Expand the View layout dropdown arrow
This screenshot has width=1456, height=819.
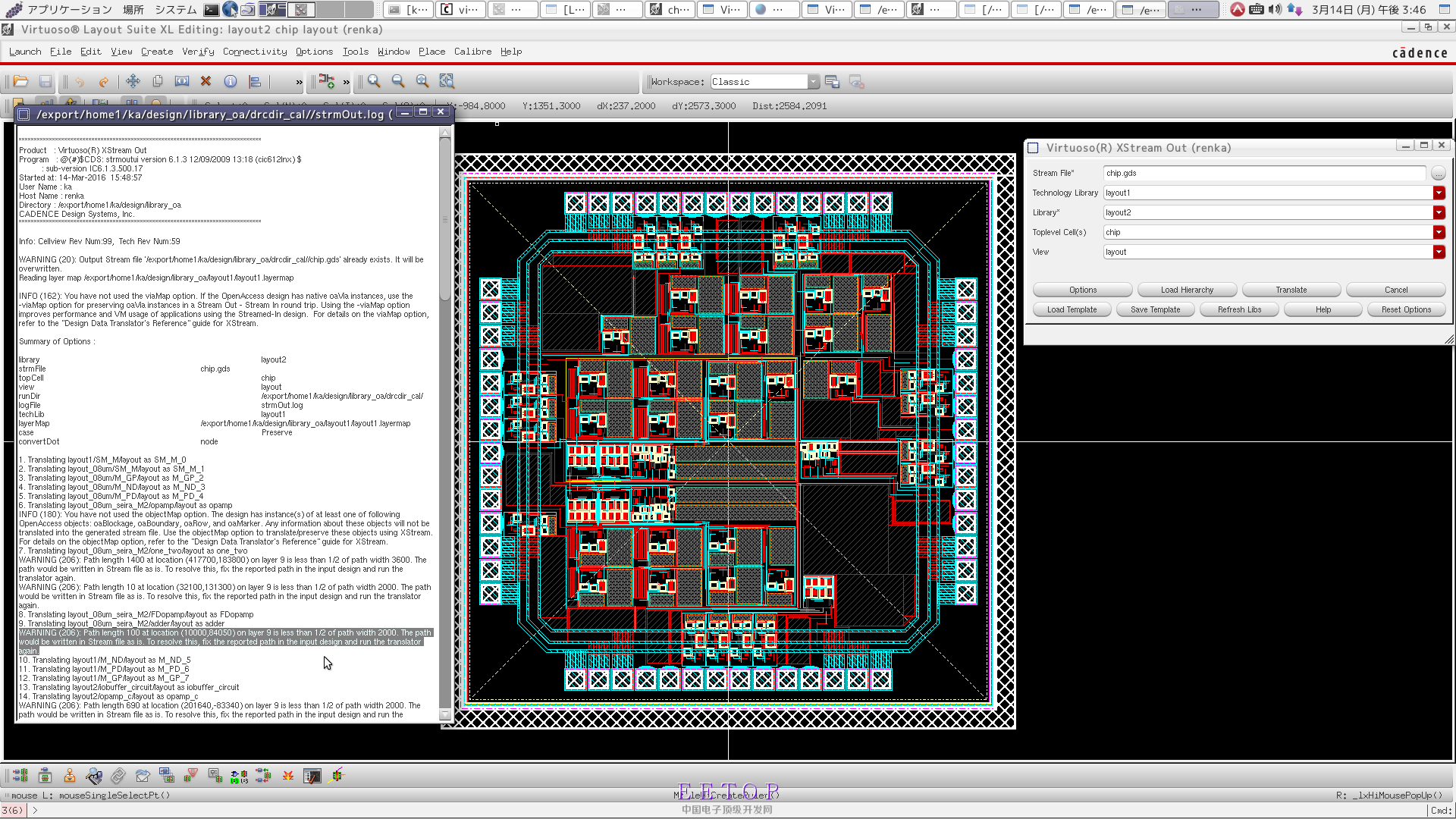point(1439,252)
